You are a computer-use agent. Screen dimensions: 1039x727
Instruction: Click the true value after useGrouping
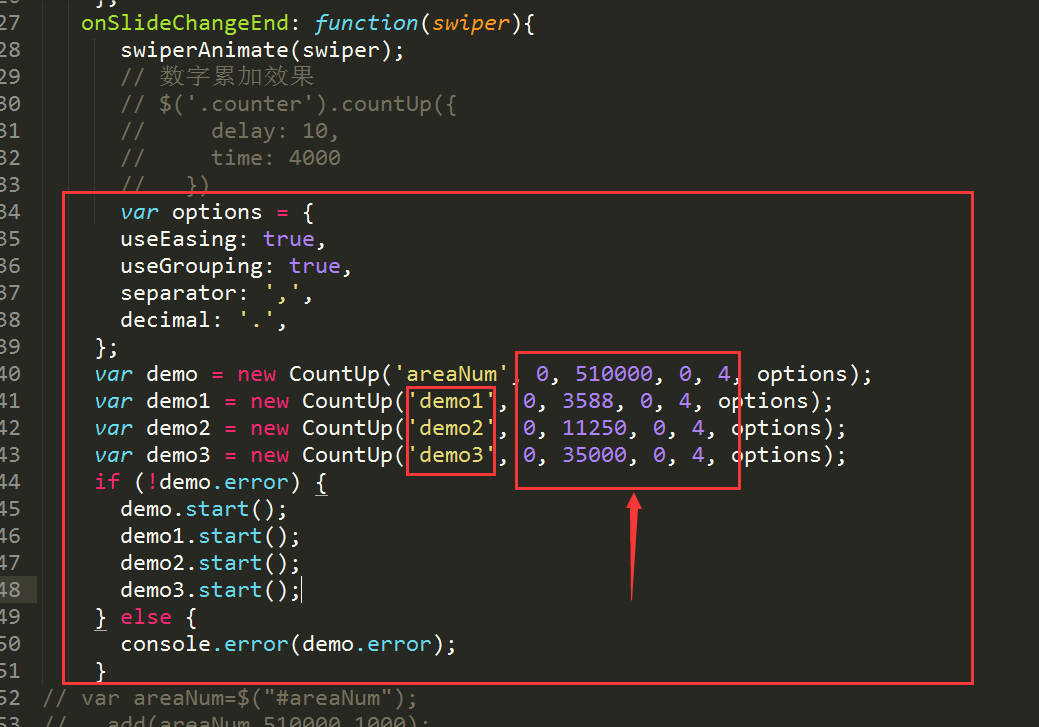[314, 266]
